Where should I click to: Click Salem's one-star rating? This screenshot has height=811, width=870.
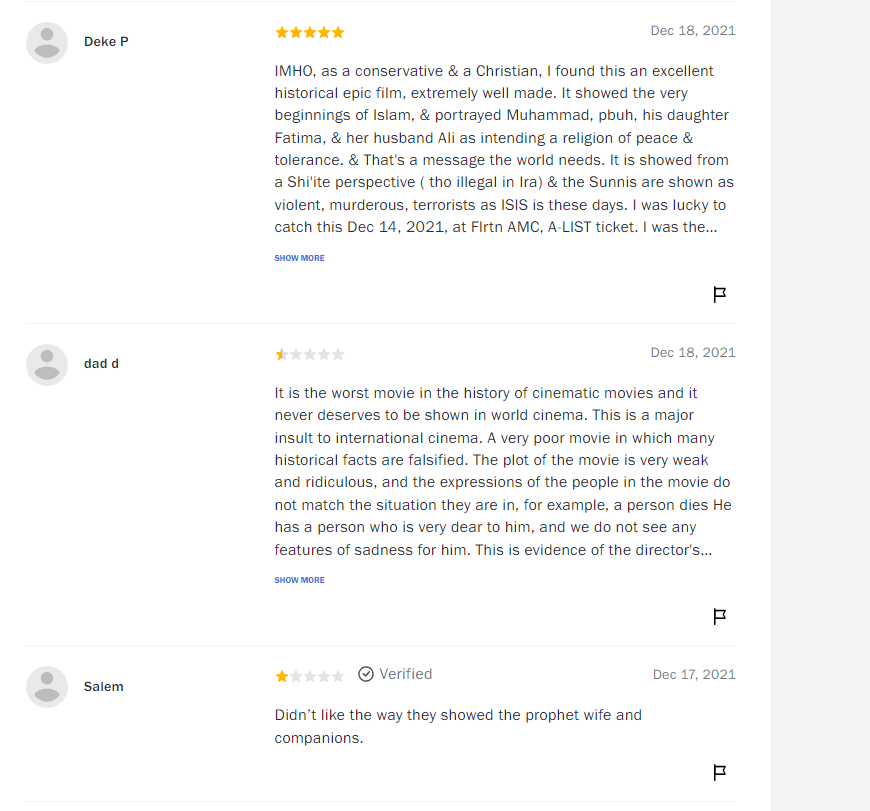(x=310, y=676)
